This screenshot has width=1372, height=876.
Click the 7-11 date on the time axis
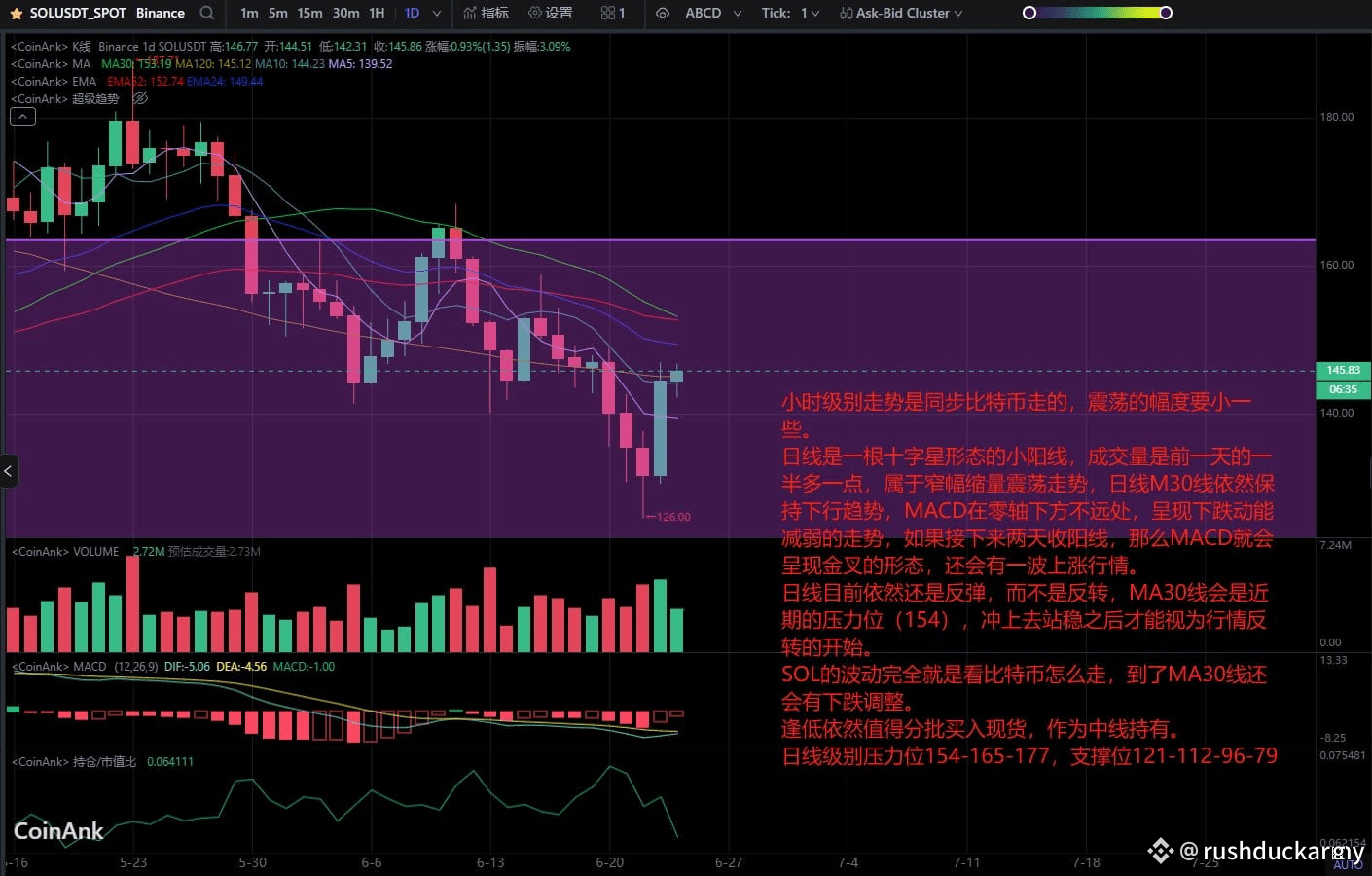[x=966, y=862]
